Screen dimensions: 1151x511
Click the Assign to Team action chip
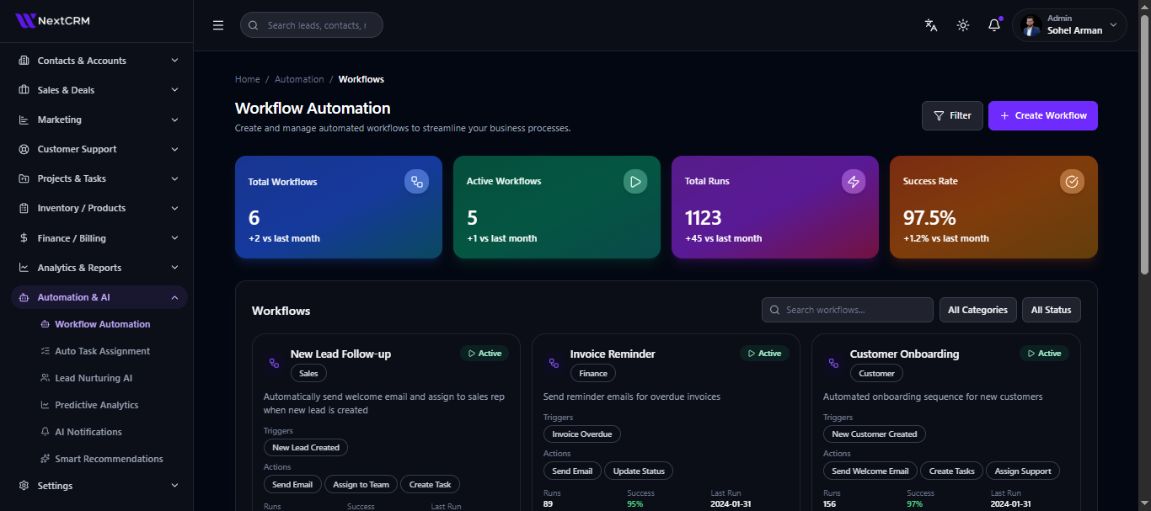(361, 484)
